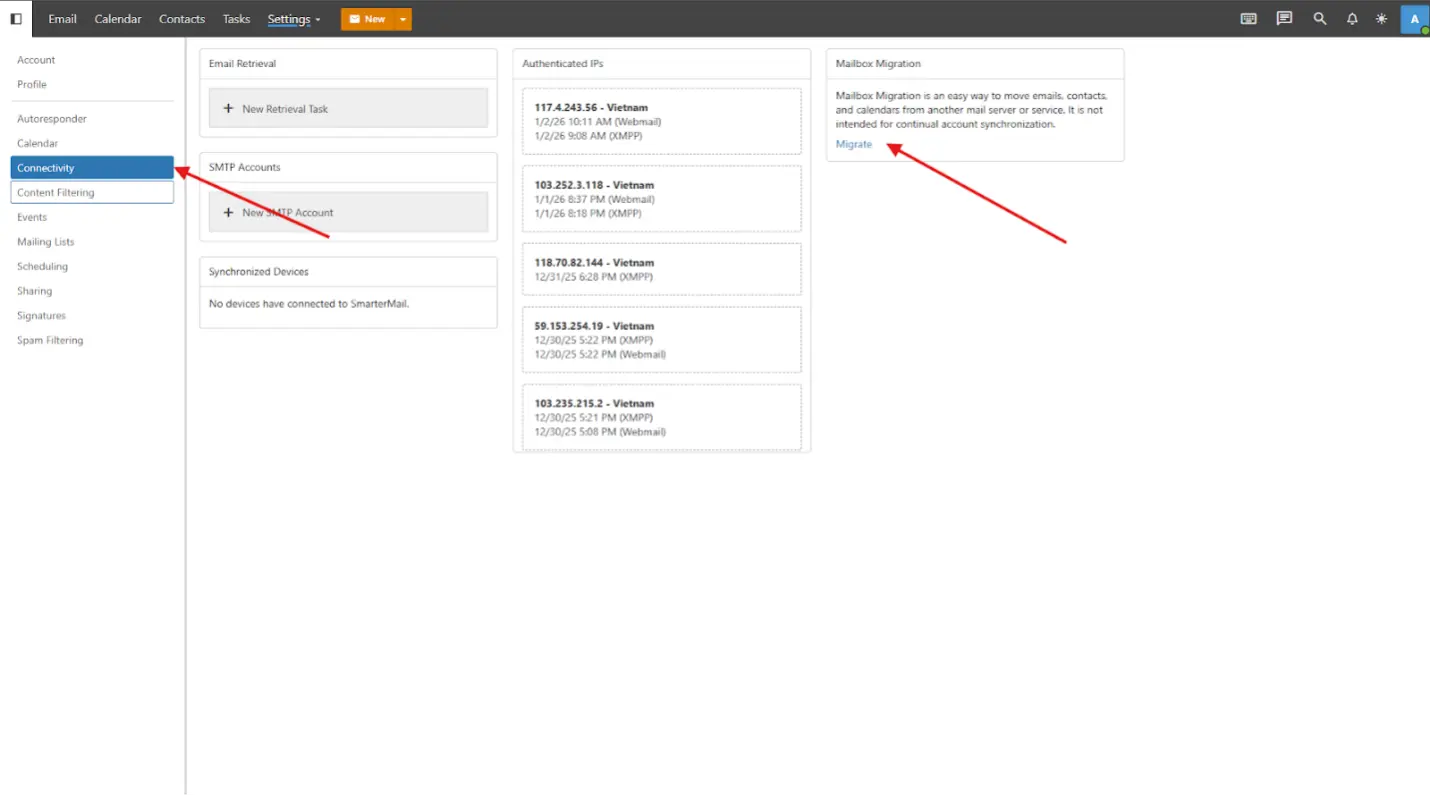Select Account in the sidebar
The width and height of the screenshot is (1430, 797).
coord(92,60)
